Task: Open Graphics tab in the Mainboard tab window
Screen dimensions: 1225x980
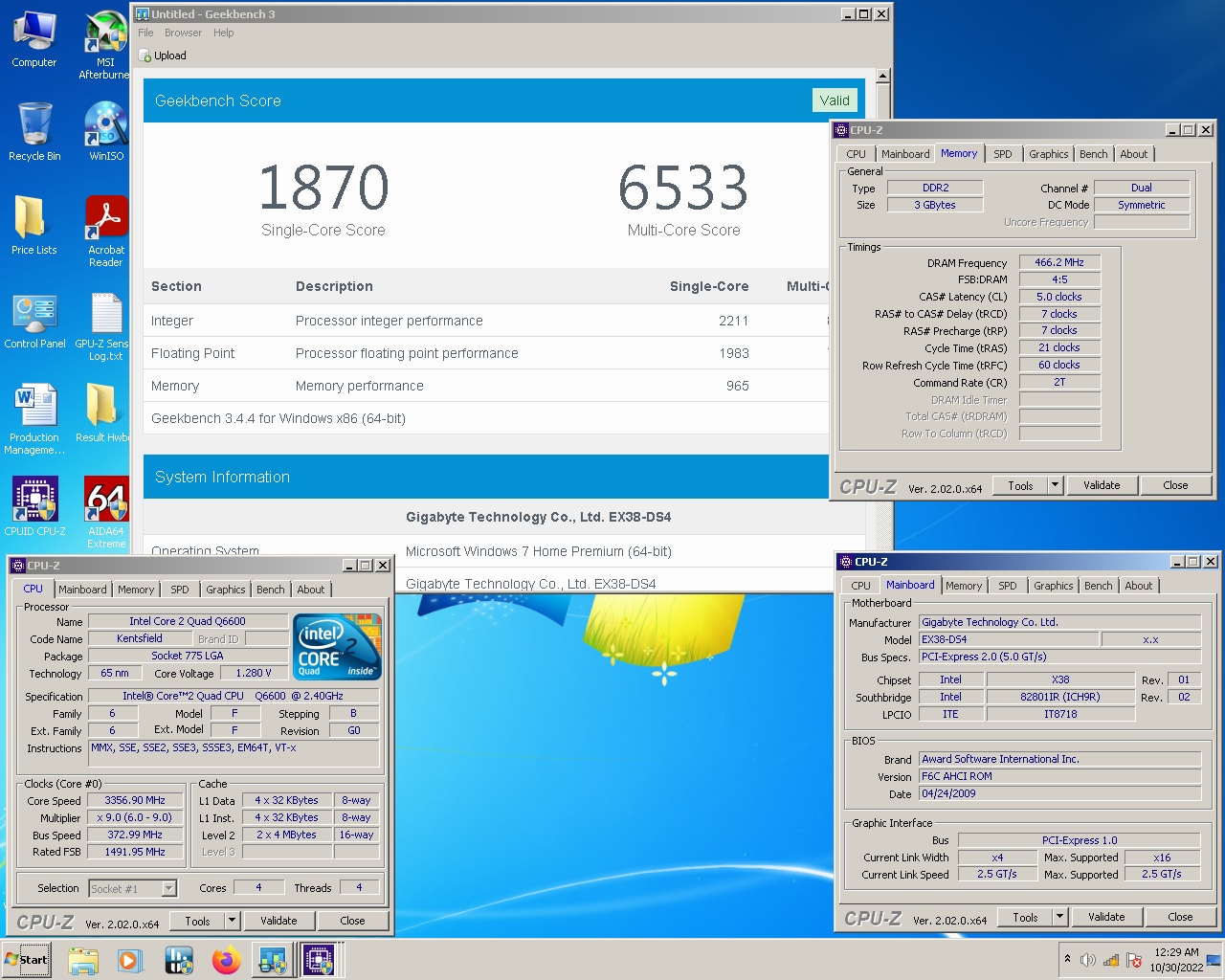Action: point(1053,586)
